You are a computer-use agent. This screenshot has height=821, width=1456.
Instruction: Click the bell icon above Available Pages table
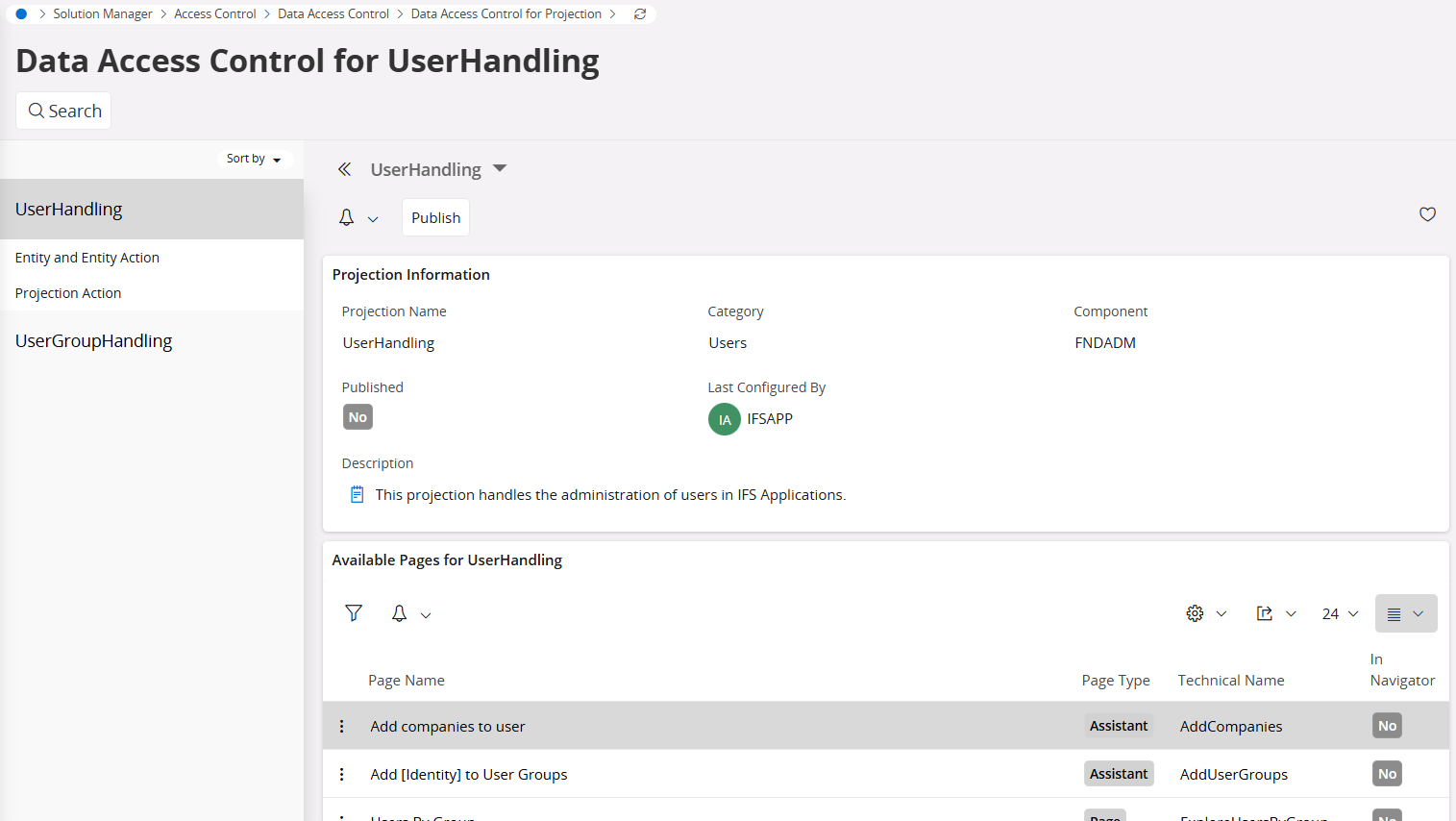tap(399, 613)
